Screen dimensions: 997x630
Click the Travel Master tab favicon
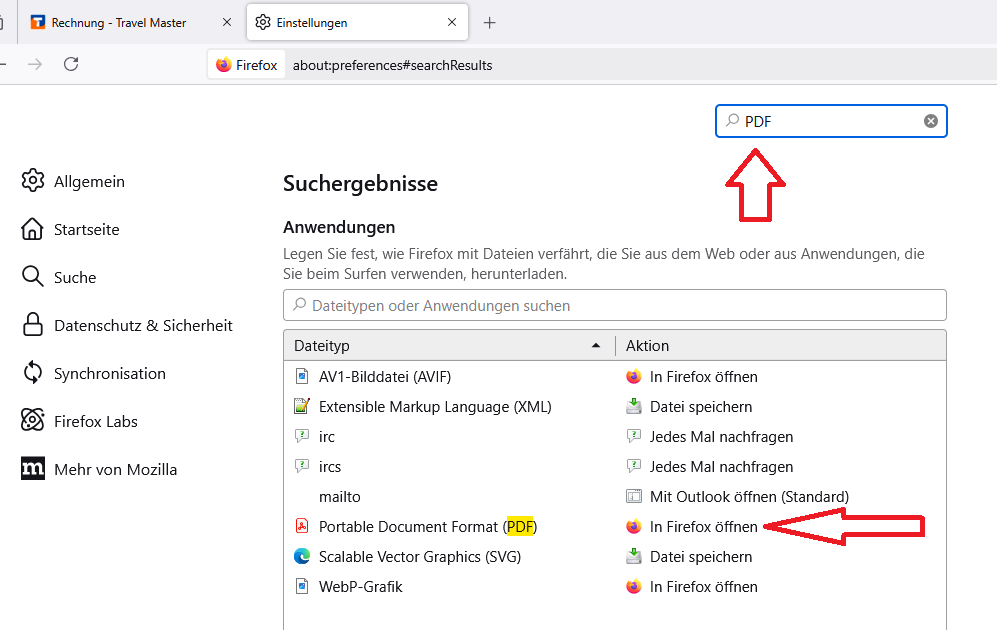click(x=38, y=22)
